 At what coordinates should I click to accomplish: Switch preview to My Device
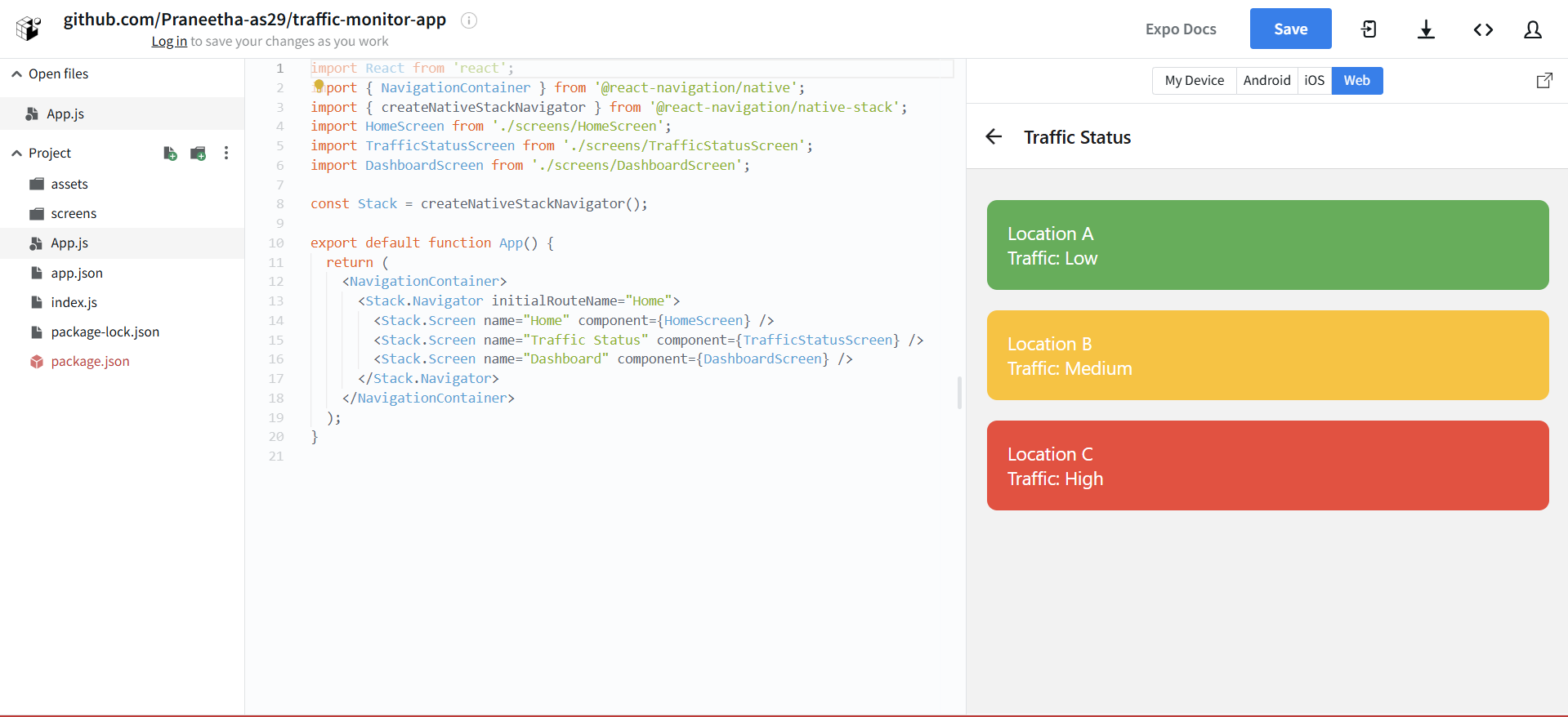[1194, 81]
